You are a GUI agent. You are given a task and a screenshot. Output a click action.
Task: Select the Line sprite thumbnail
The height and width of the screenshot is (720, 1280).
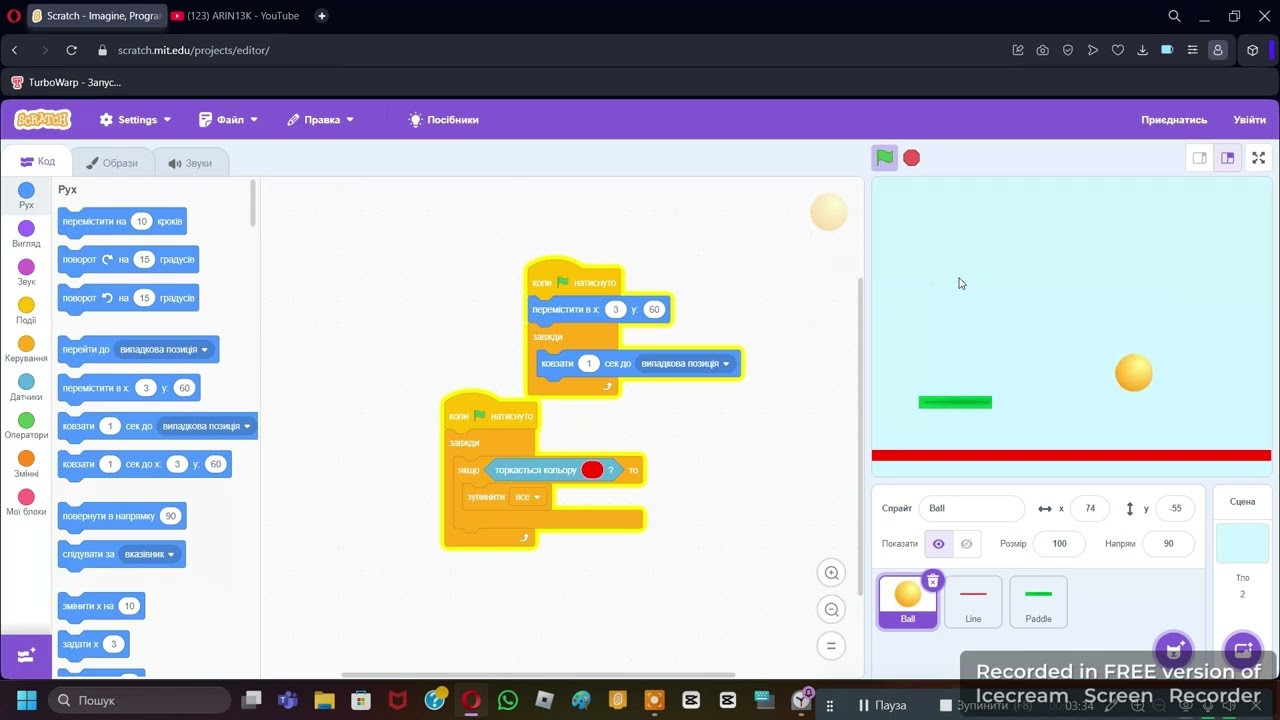pyautogui.click(x=973, y=602)
